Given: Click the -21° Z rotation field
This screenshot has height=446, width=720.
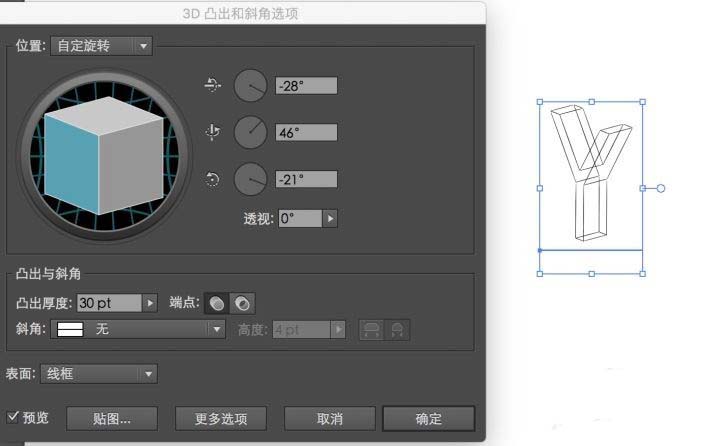Looking at the screenshot, I should point(306,179).
